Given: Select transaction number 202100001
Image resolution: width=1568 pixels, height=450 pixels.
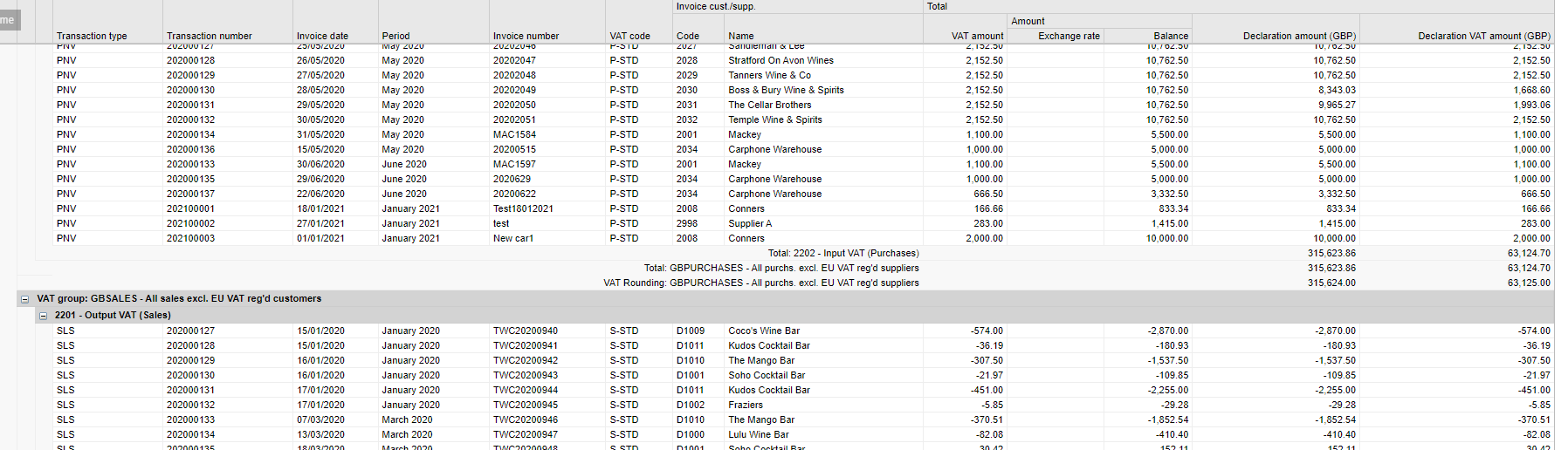Looking at the screenshot, I should [x=190, y=208].
